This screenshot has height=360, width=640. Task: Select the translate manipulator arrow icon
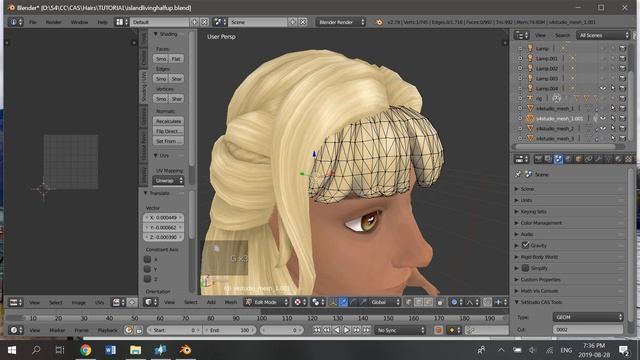(x=343, y=302)
